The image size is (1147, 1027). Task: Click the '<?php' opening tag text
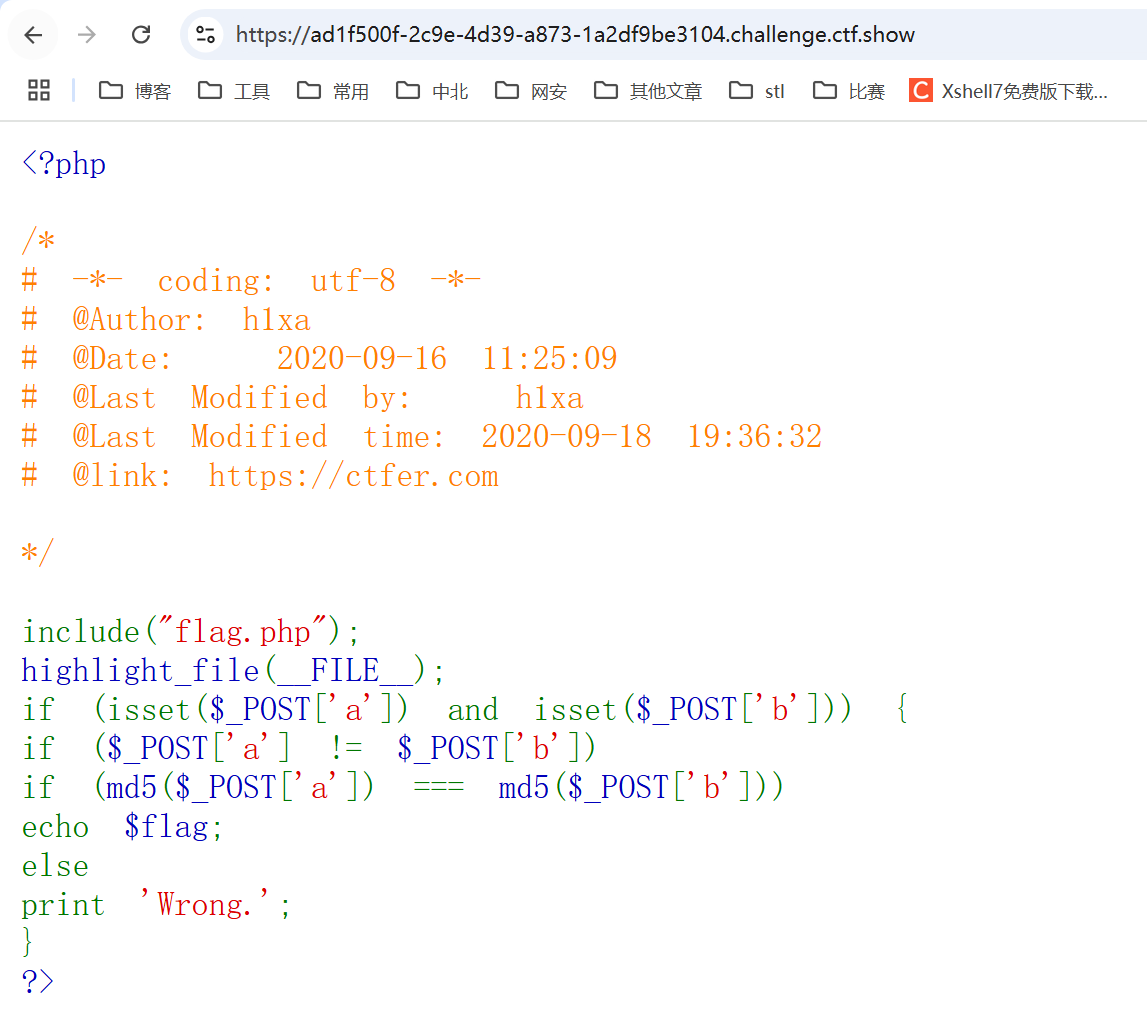(x=64, y=163)
